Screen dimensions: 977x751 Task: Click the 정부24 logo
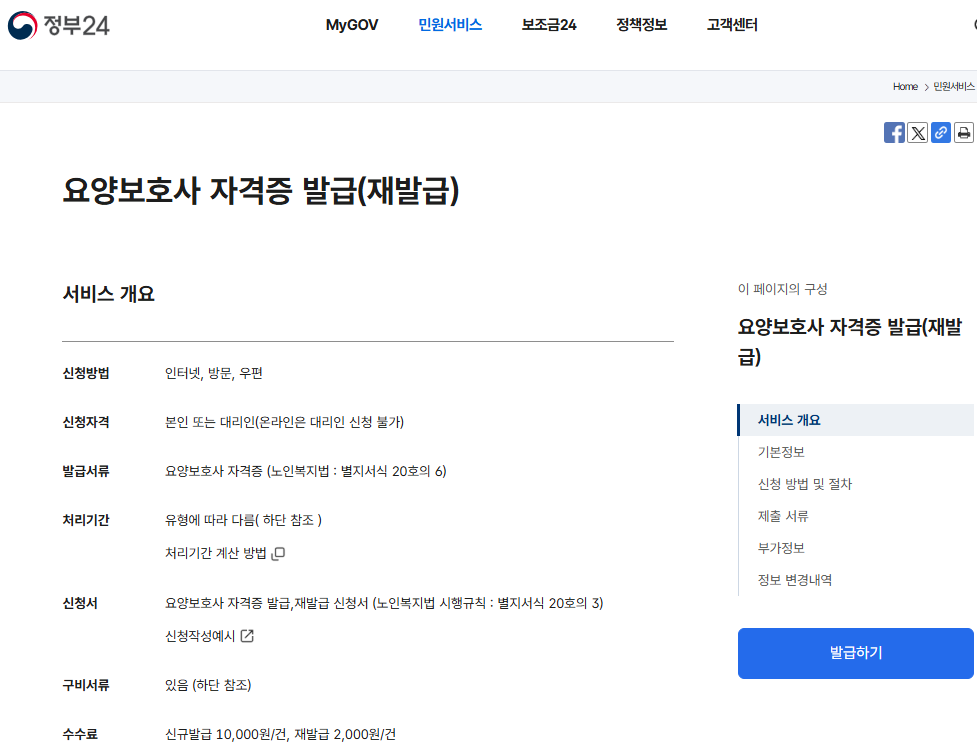point(59,25)
